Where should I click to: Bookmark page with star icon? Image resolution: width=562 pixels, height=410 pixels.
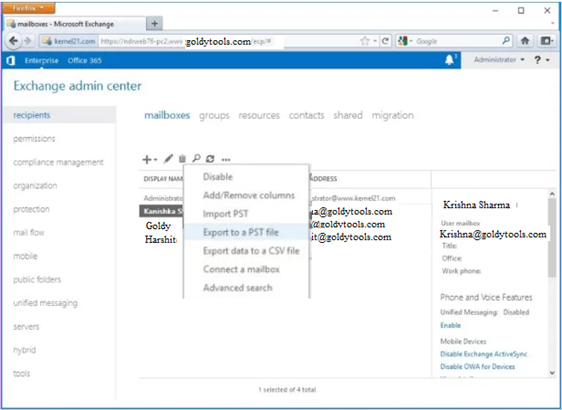(365, 41)
